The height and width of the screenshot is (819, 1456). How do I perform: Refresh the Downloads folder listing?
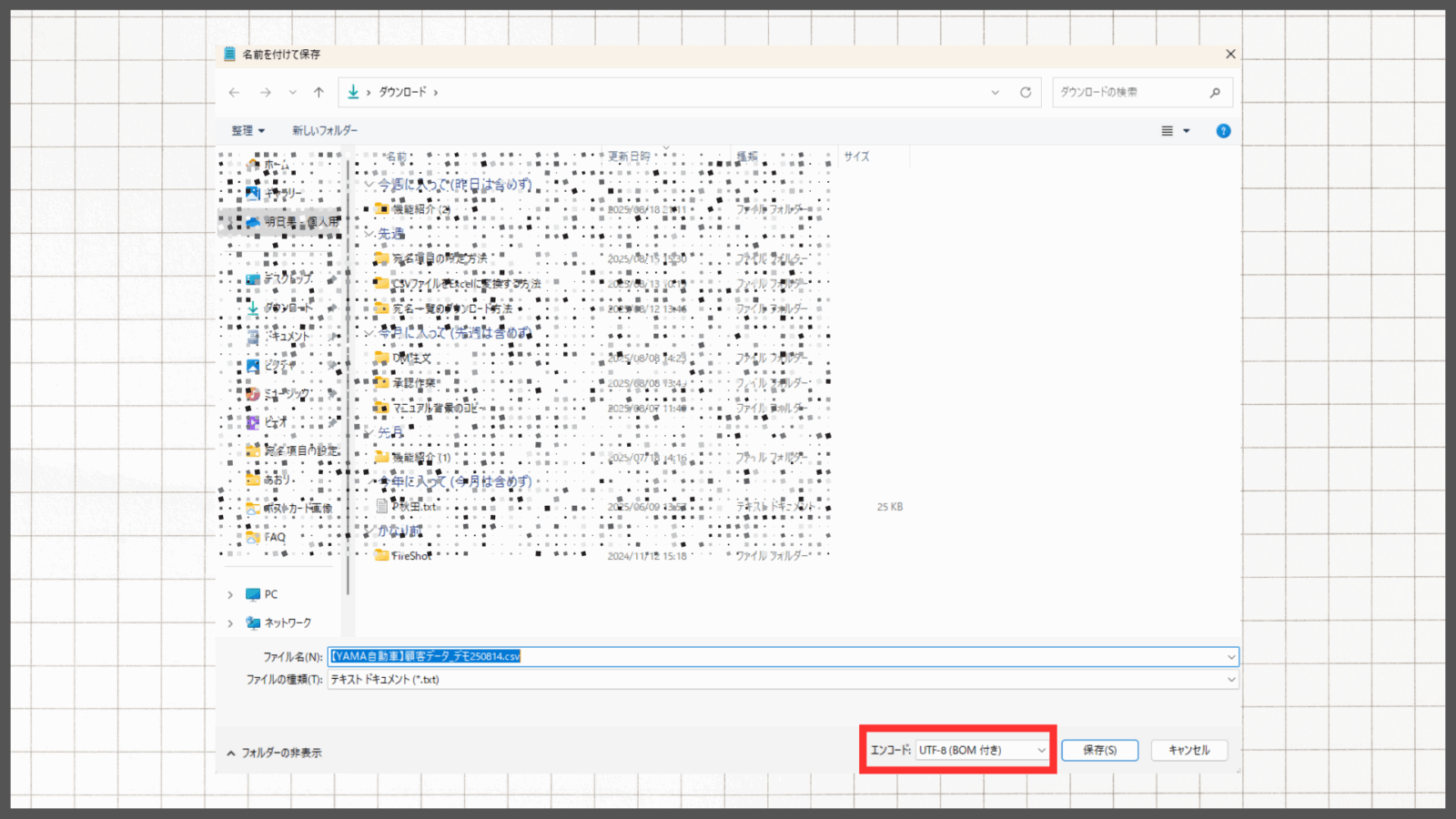1026,92
